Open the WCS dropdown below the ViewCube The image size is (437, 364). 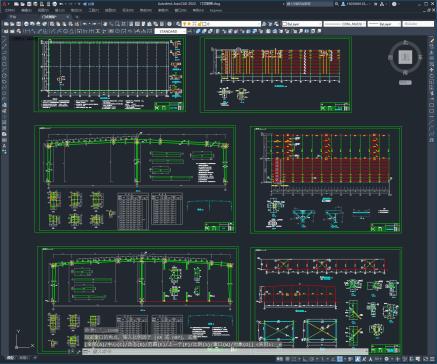pyautogui.click(x=405, y=83)
